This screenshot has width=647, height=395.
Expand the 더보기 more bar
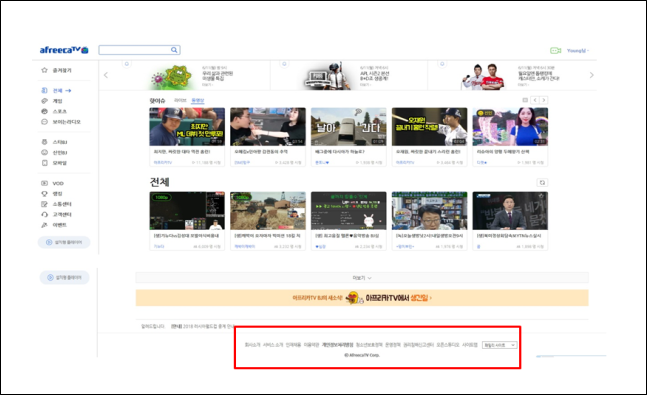(x=362, y=278)
